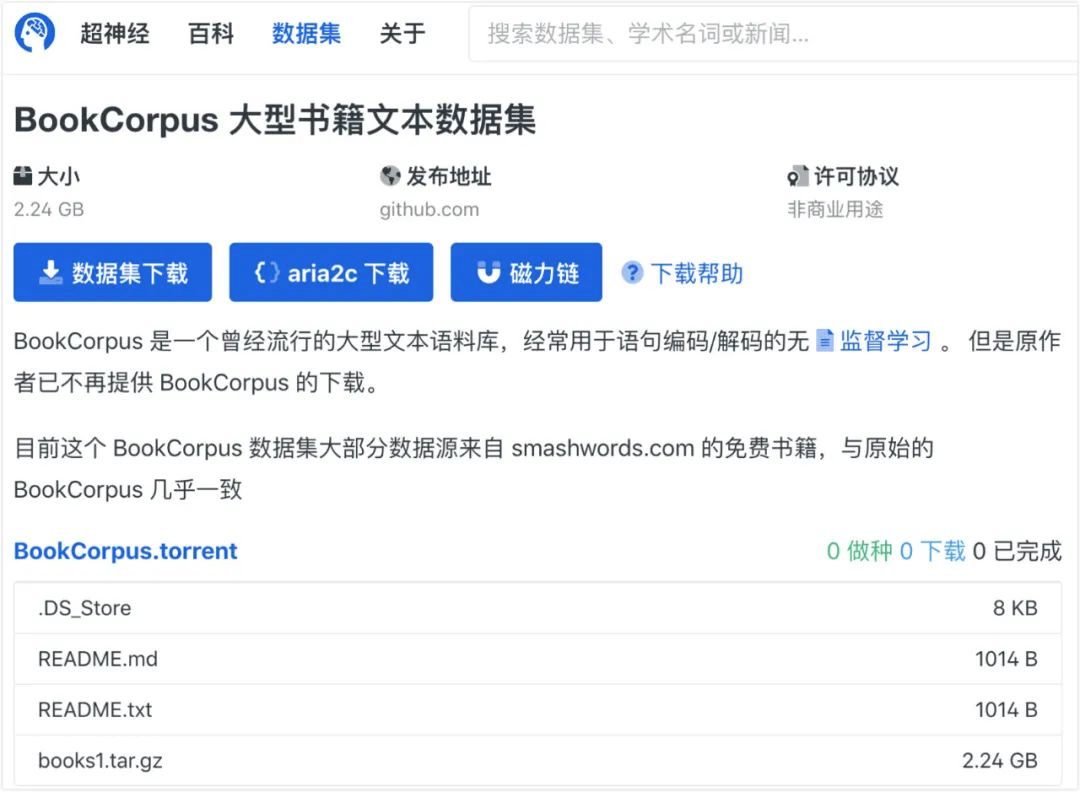Click the 非商业用途 license text
The image size is (1080, 792).
coord(835,209)
